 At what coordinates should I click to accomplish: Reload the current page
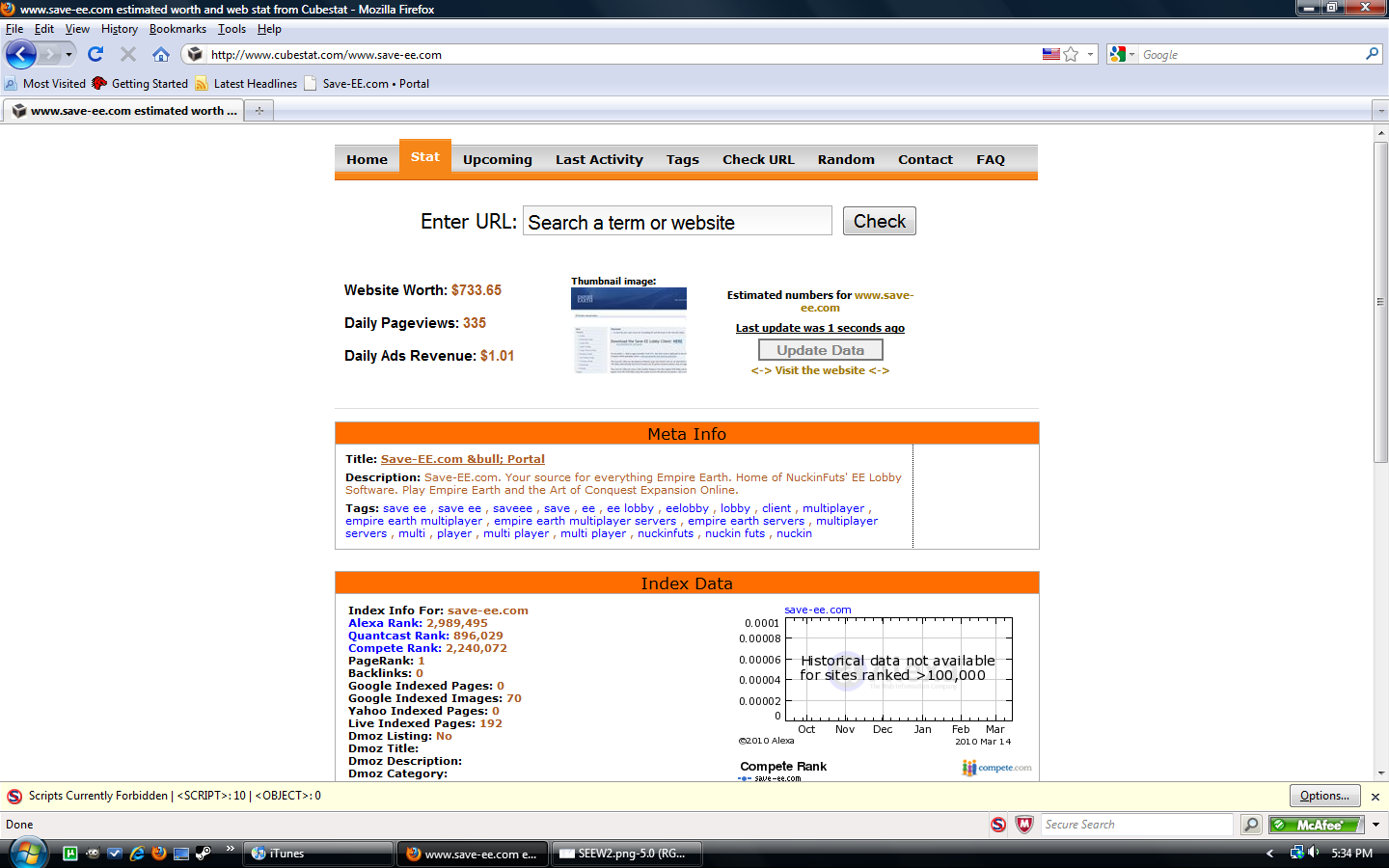point(95,54)
